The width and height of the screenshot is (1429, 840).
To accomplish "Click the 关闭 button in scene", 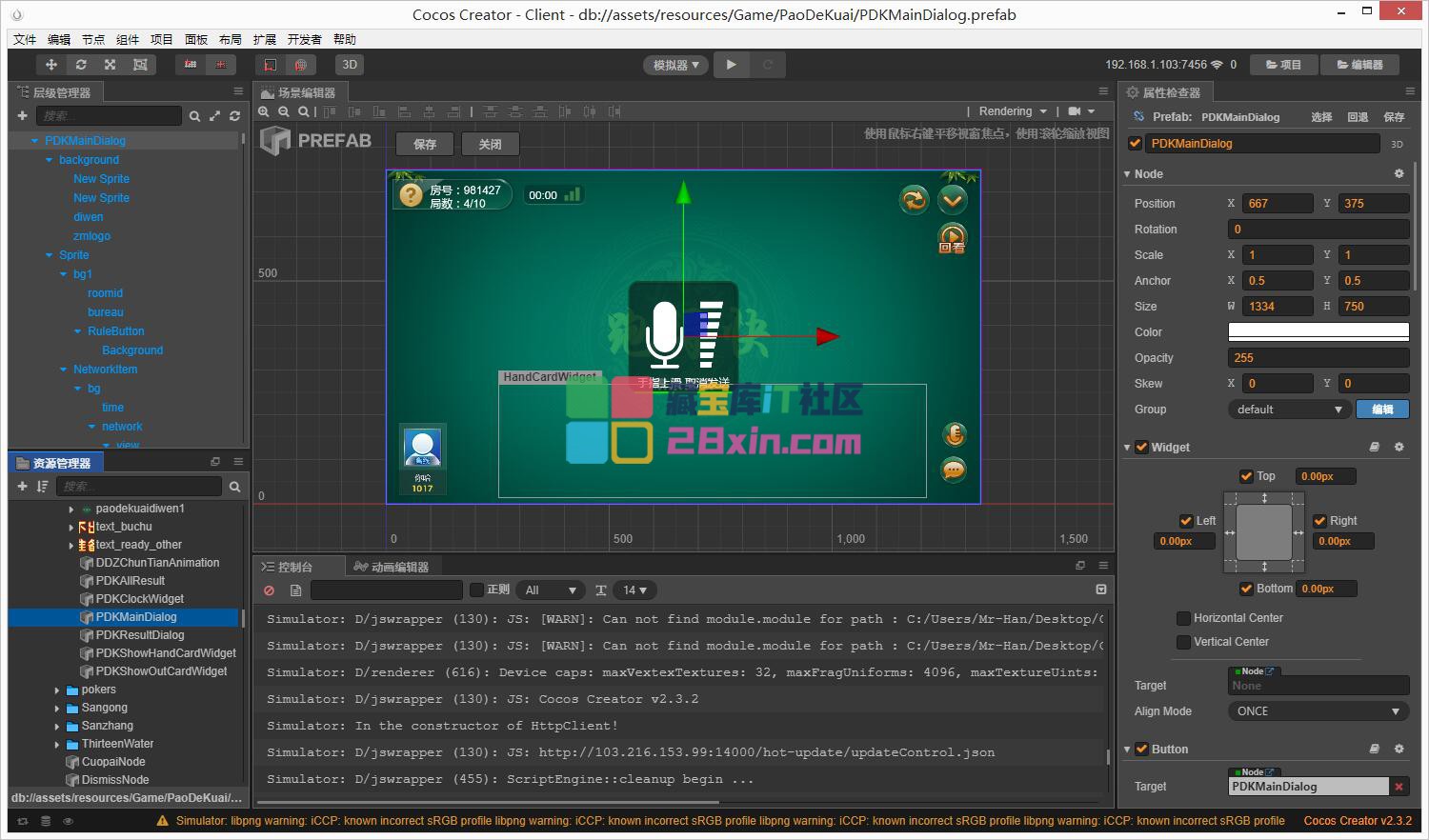I will (490, 144).
